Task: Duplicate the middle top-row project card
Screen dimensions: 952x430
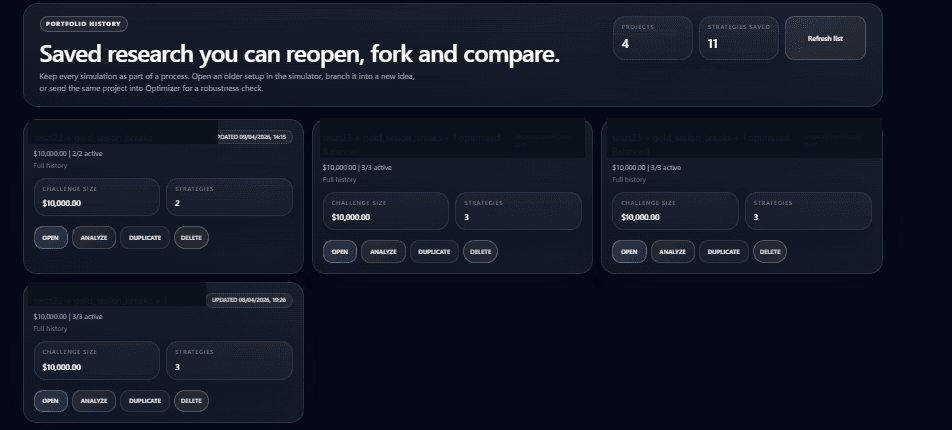Action: coord(434,252)
